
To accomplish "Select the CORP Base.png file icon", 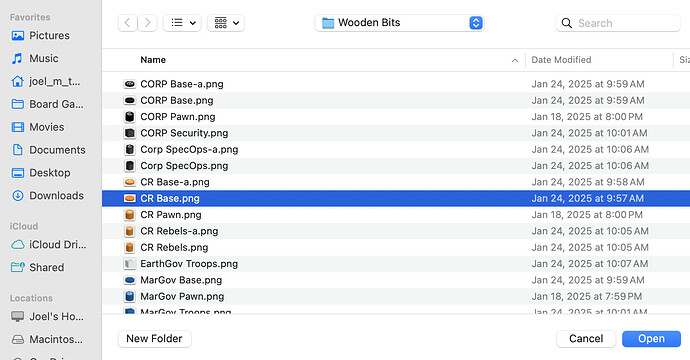I will tap(129, 100).
